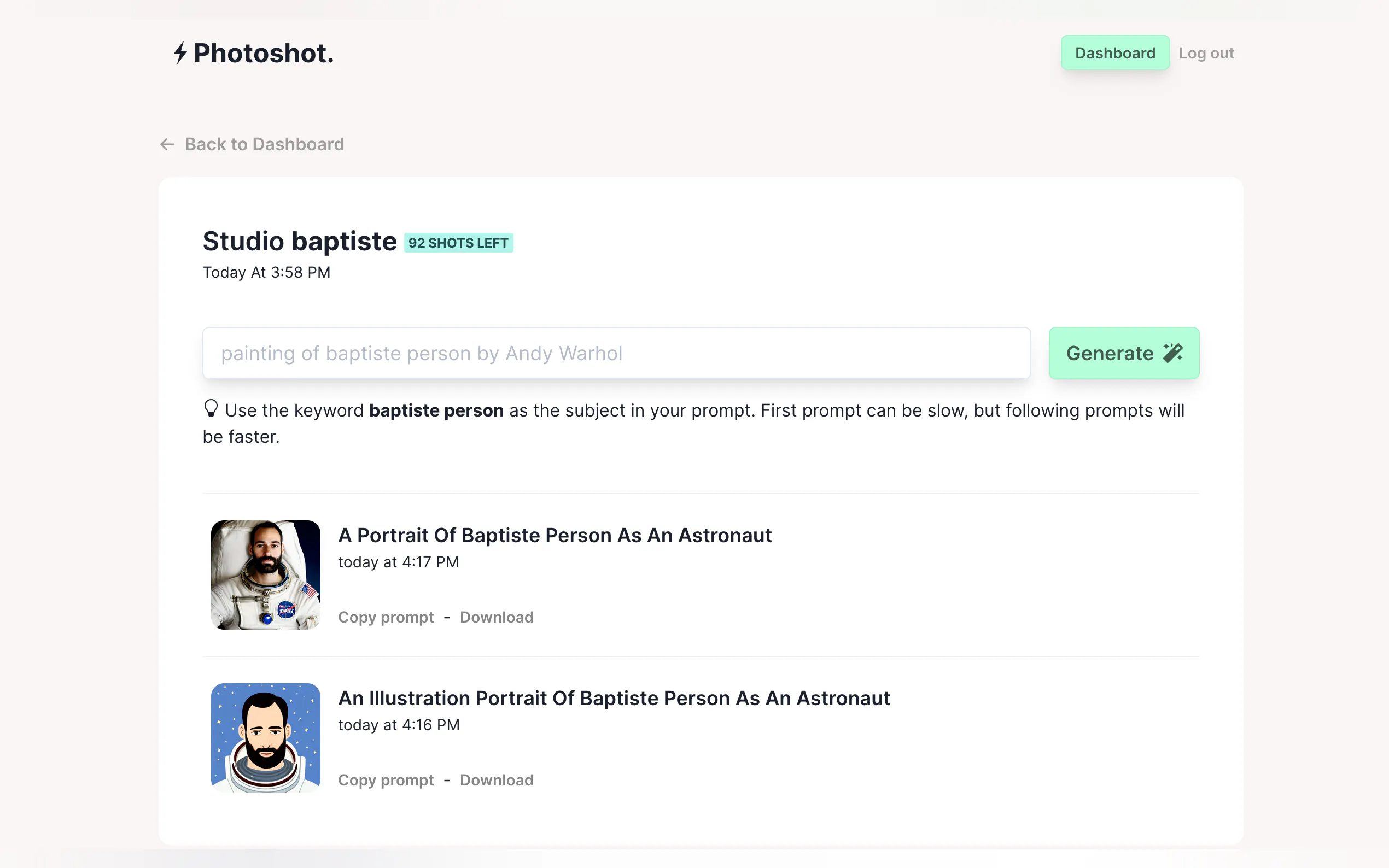
Task: Click the 'A Portrait Of Baptiste Person' title
Action: click(554, 535)
